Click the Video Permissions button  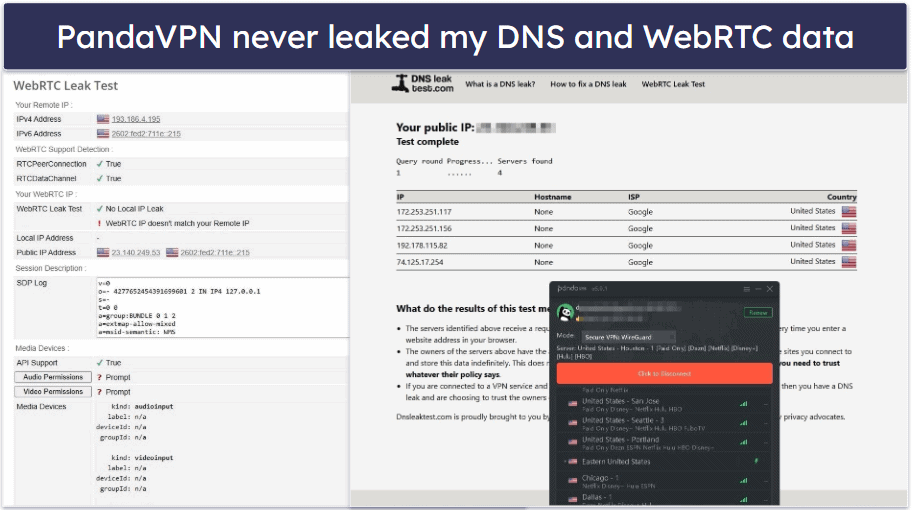click(x=53, y=391)
